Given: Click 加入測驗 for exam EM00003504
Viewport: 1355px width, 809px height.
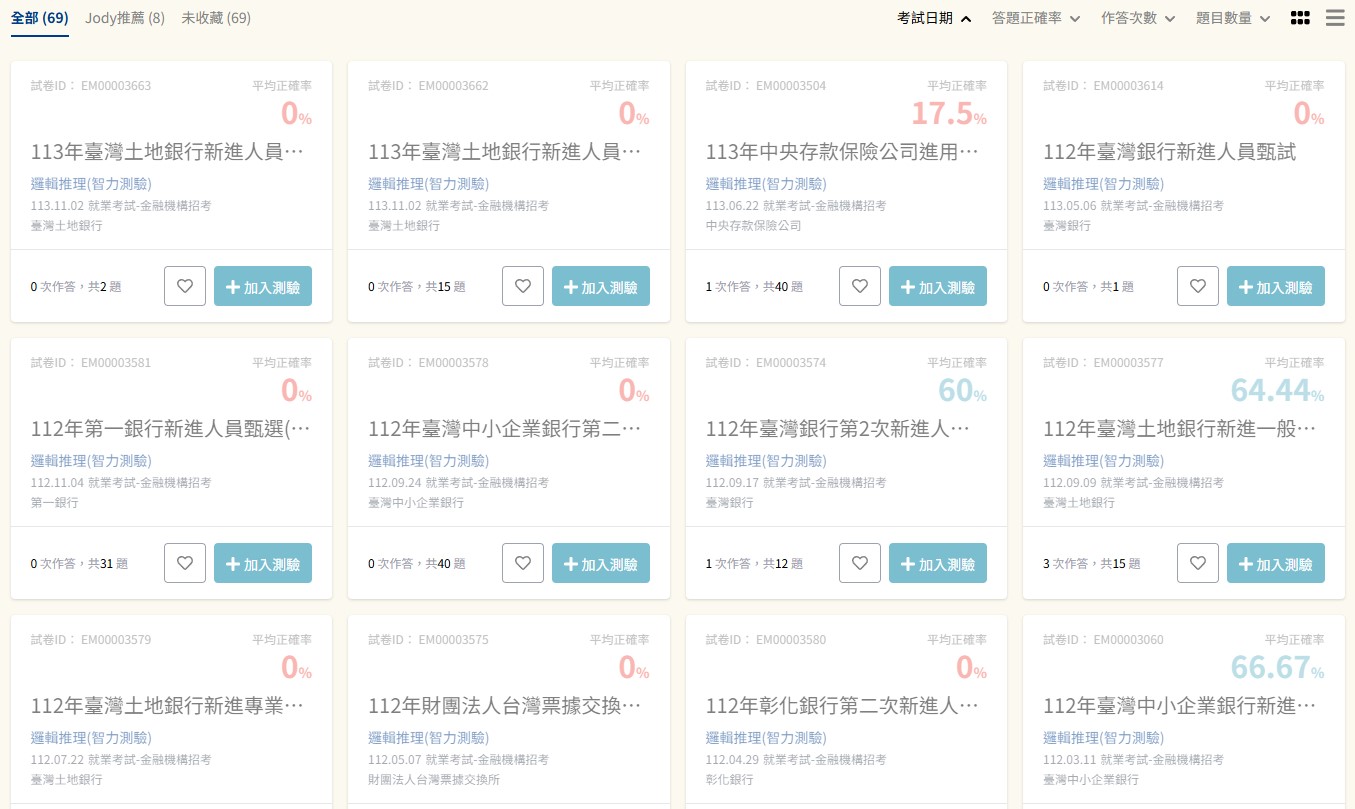Looking at the screenshot, I should tap(938, 286).
